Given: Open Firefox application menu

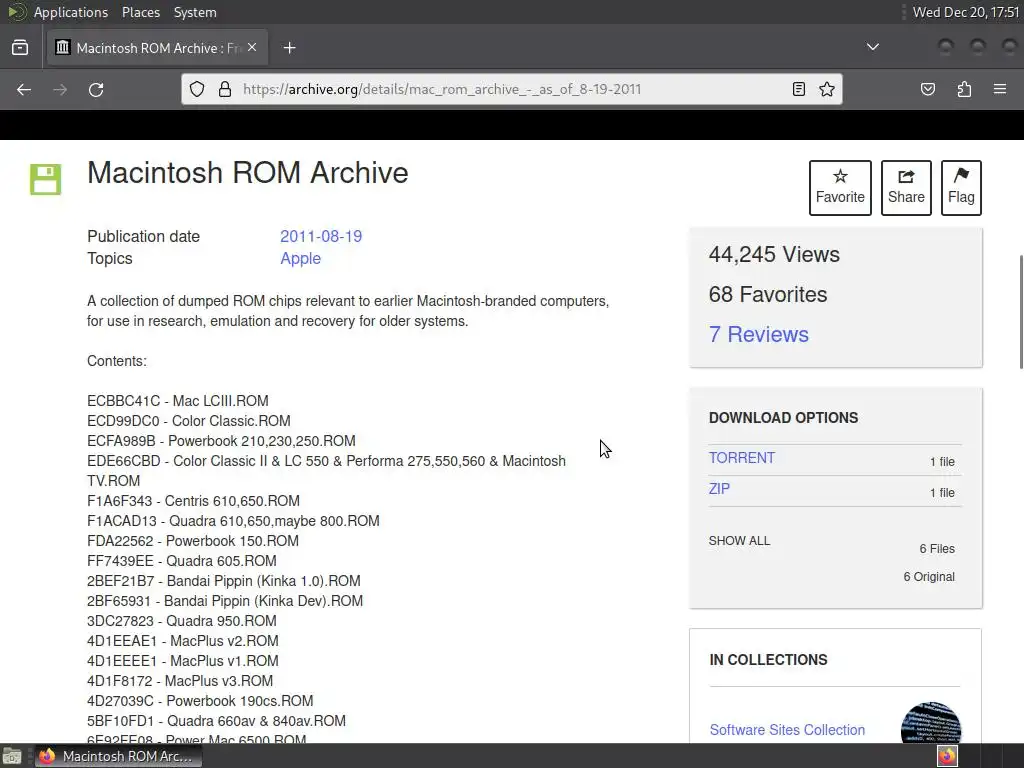Looking at the screenshot, I should point(1000,89).
